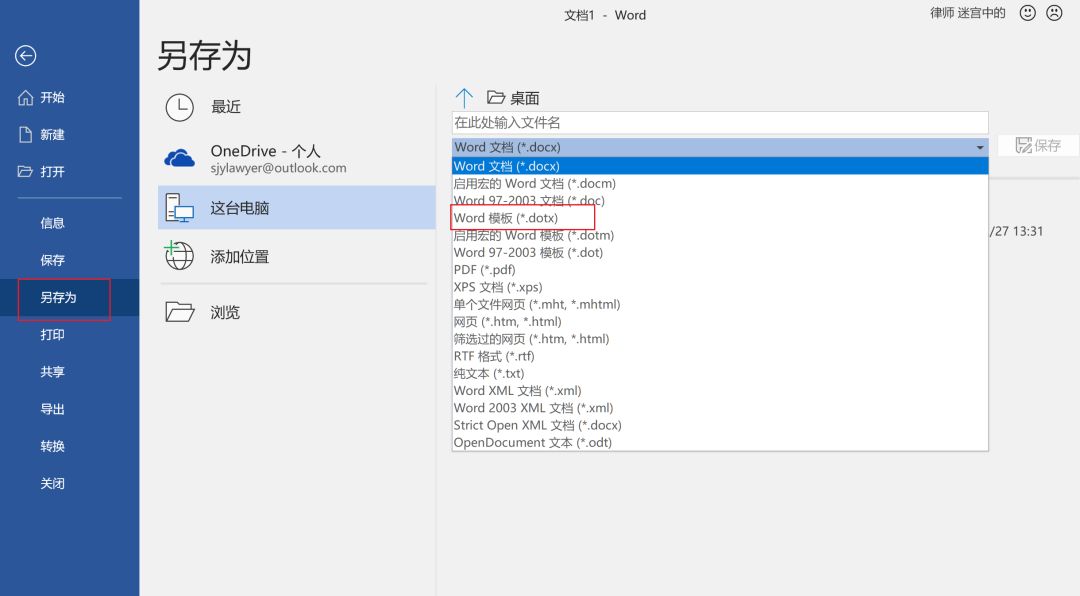Viewport: 1080px width, 596px height.
Task: Send a frown feedback face
Action: [x=1055, y=13]
